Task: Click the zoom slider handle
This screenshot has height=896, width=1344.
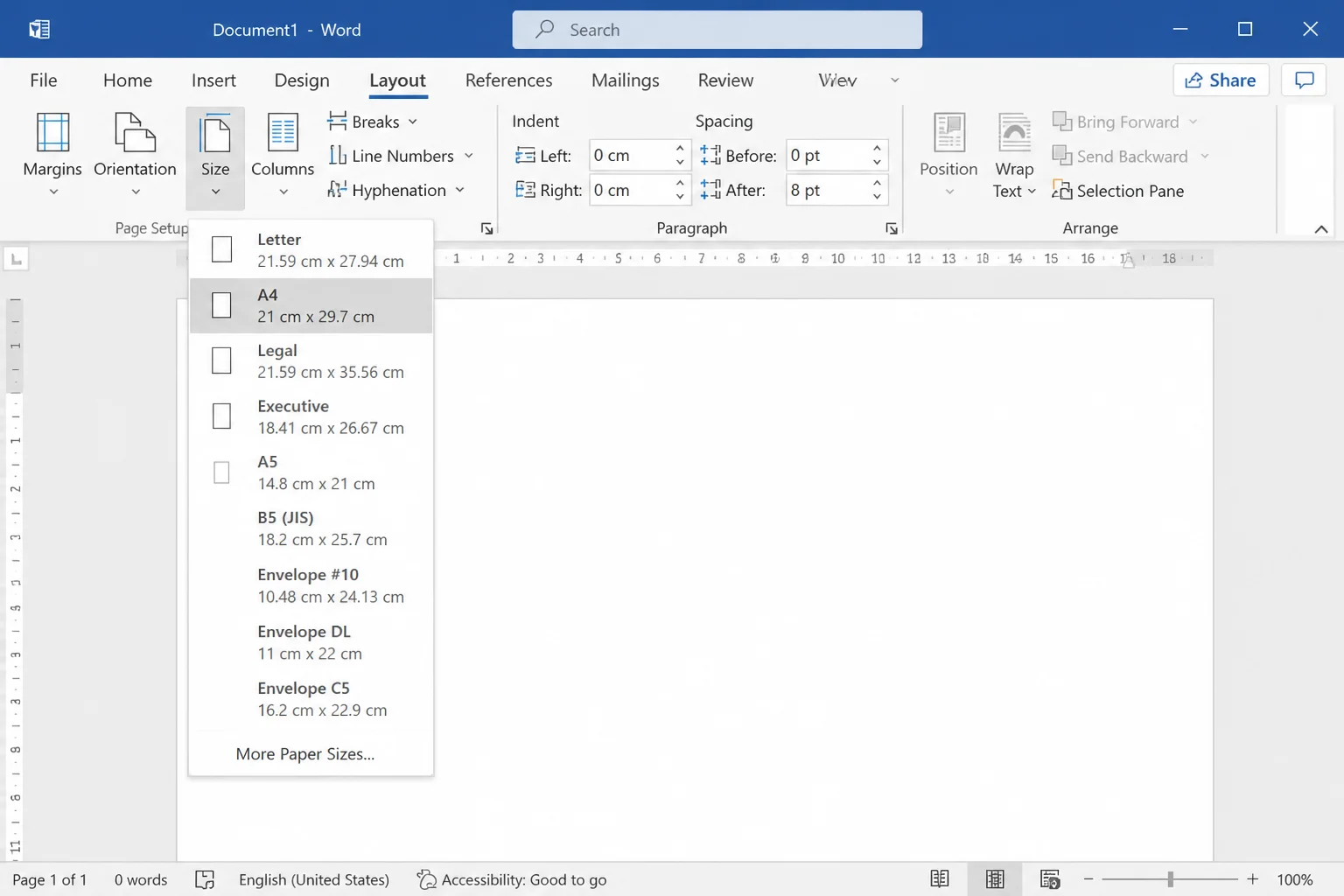Action: (x=1170, y=879)
